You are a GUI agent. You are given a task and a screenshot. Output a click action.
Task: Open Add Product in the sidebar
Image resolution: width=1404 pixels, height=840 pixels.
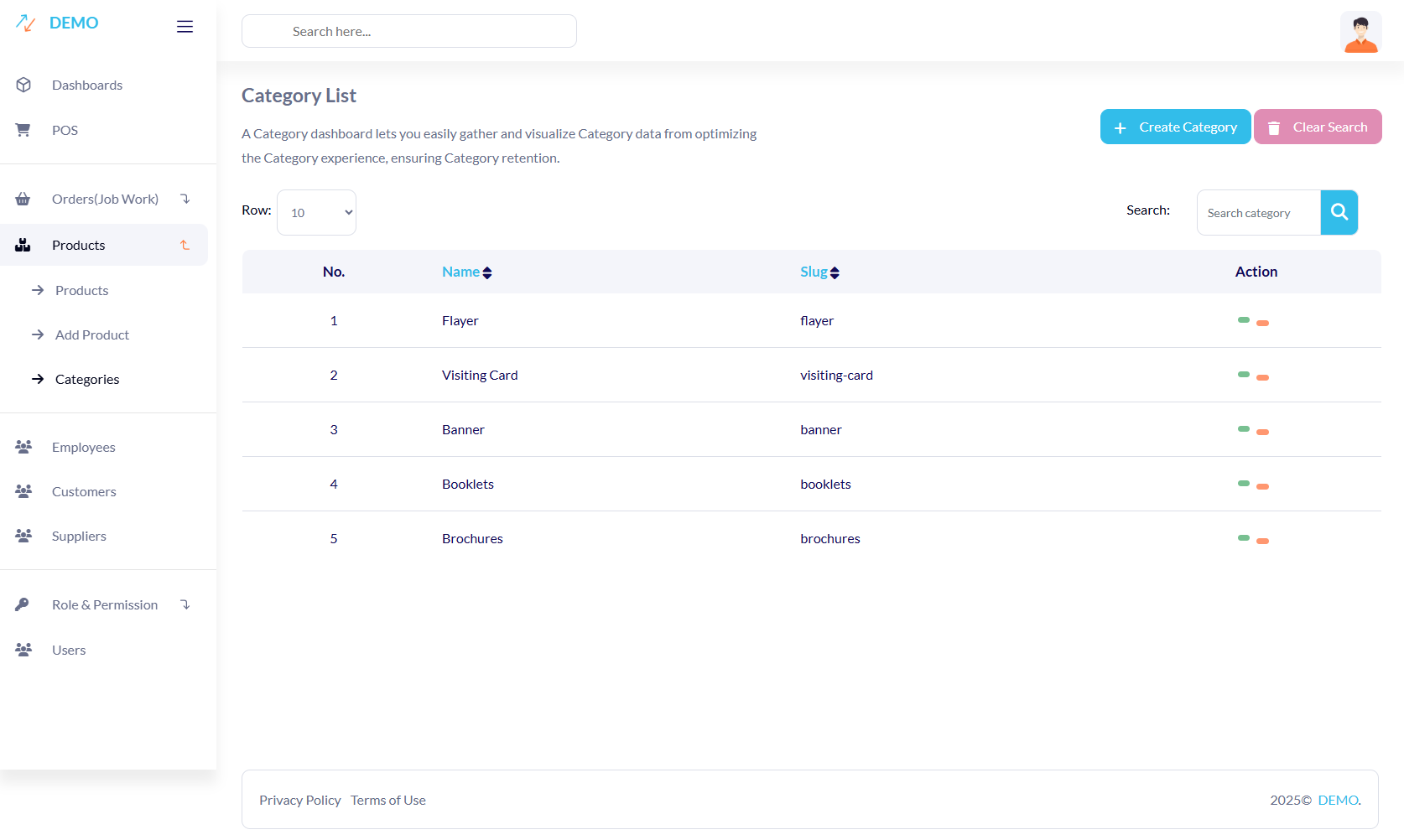(x=92, y=335)
